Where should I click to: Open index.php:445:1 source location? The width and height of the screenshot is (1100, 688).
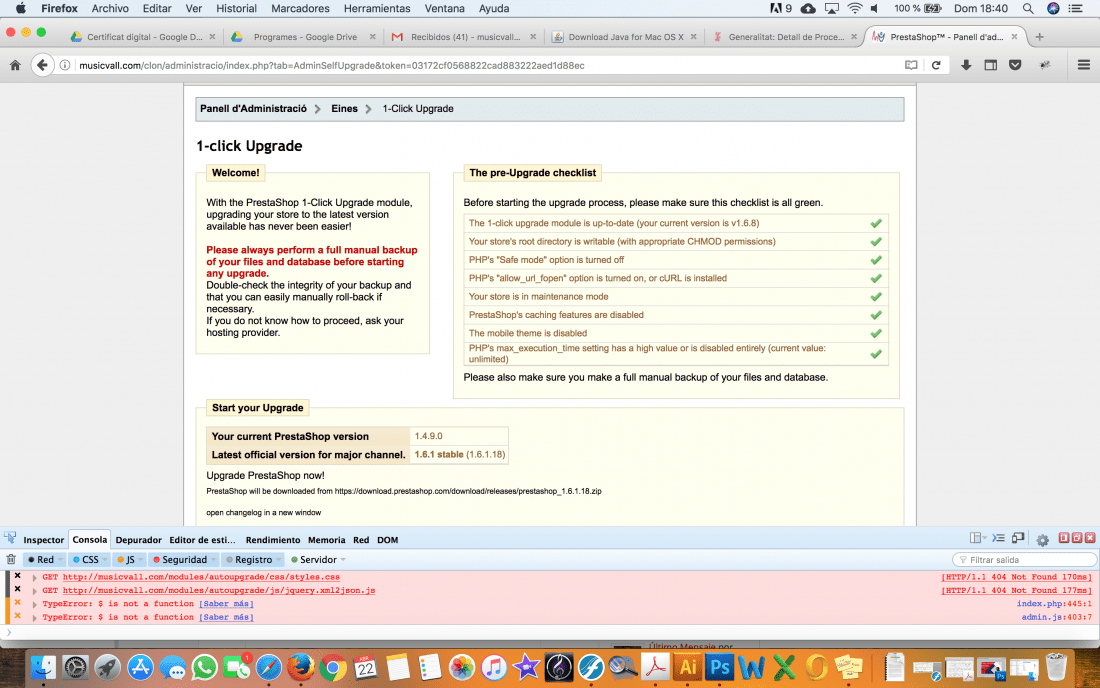(1054, 604)
